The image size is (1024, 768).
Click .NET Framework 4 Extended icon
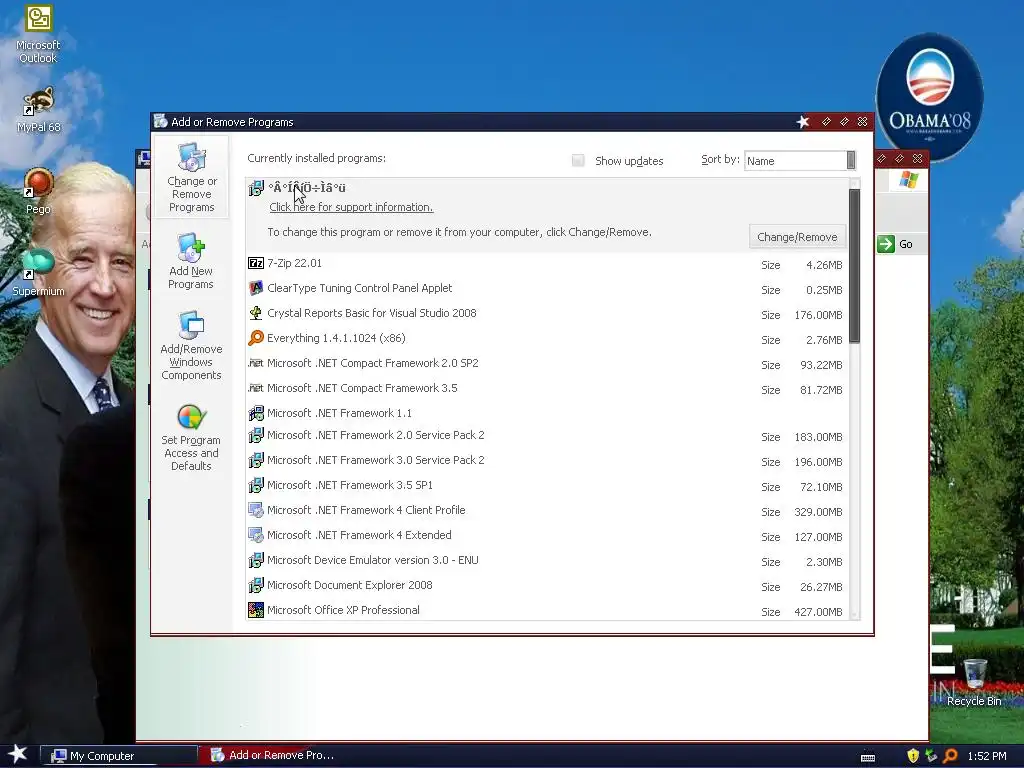point(256,535)
